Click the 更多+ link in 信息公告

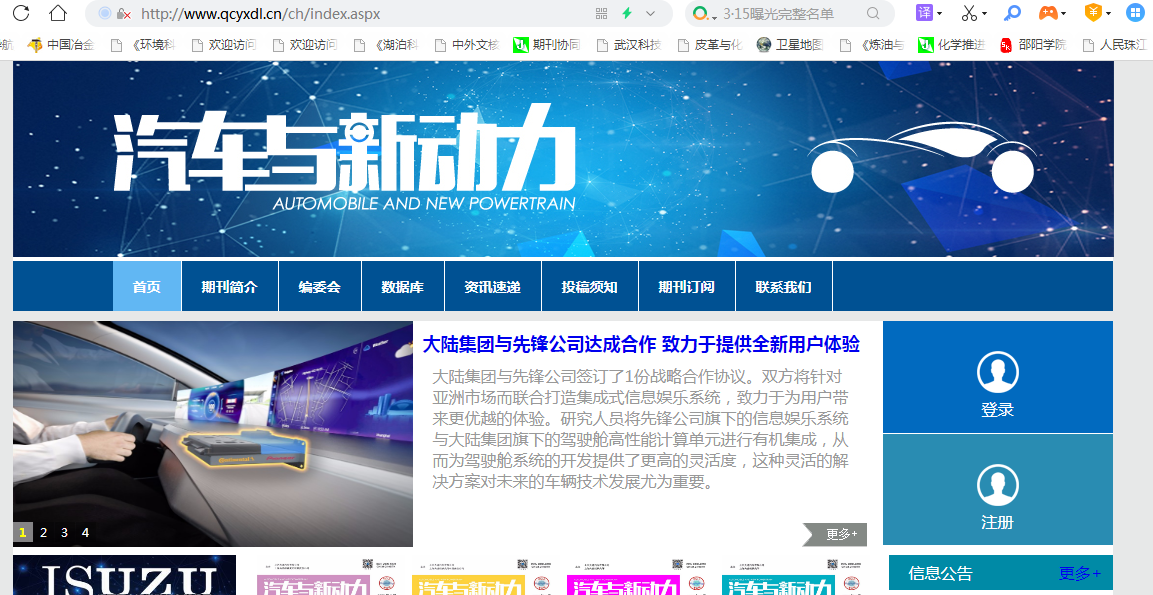tap(1079, 574)
